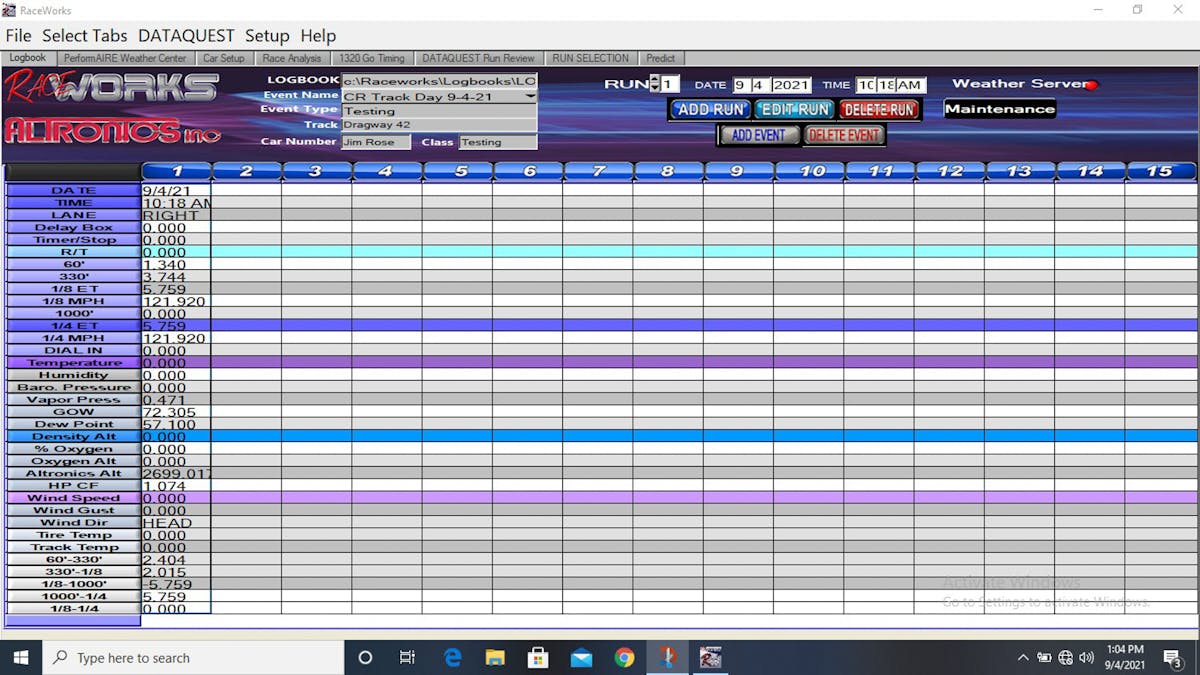Image resolution: width=1200 pixels, height=675 pixels.
Task: Click the volume speaker icon in the tray
Action: tap(1087, 657)
